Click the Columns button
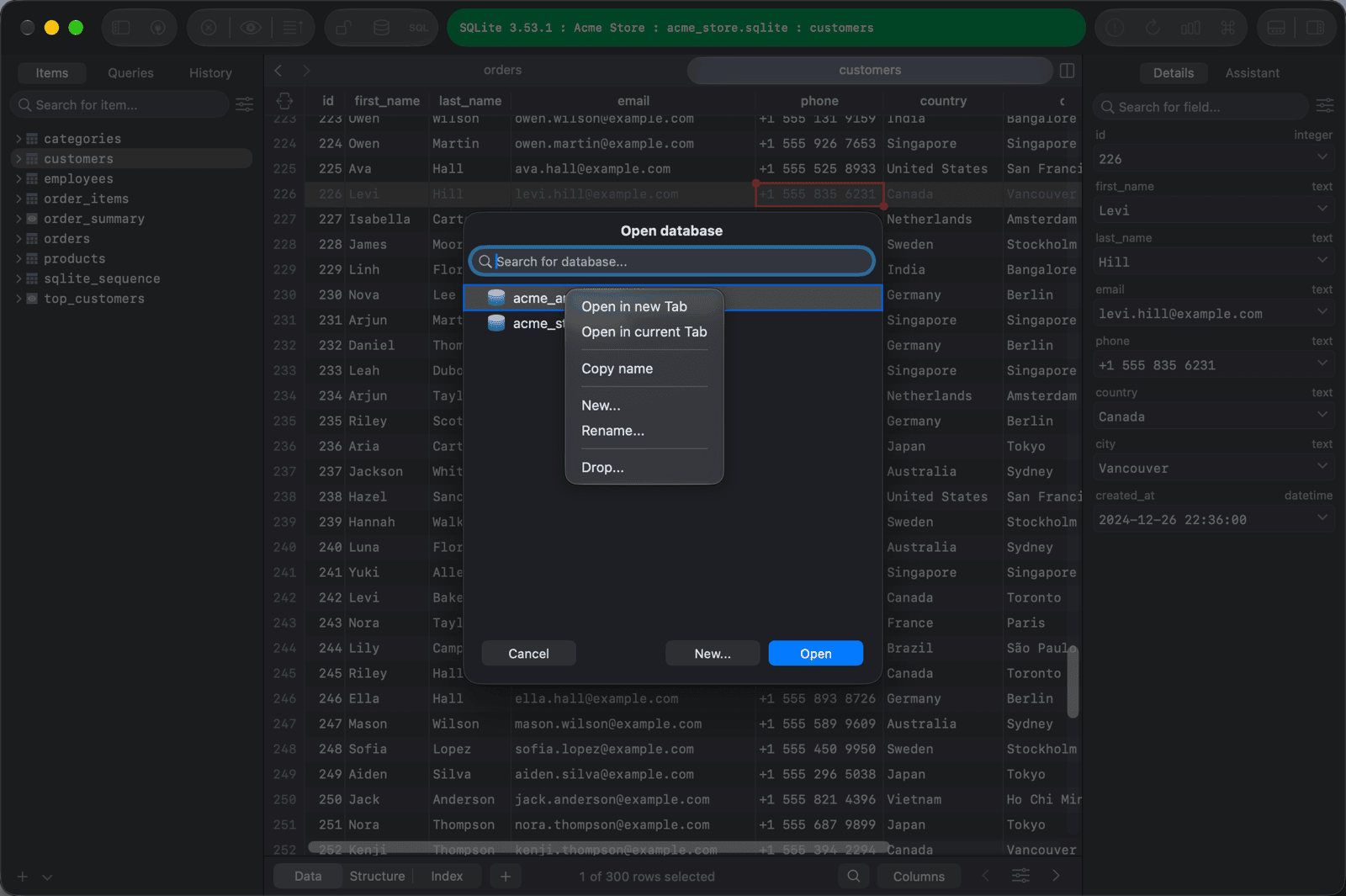The image size is (1346, 896). point(919,876)
